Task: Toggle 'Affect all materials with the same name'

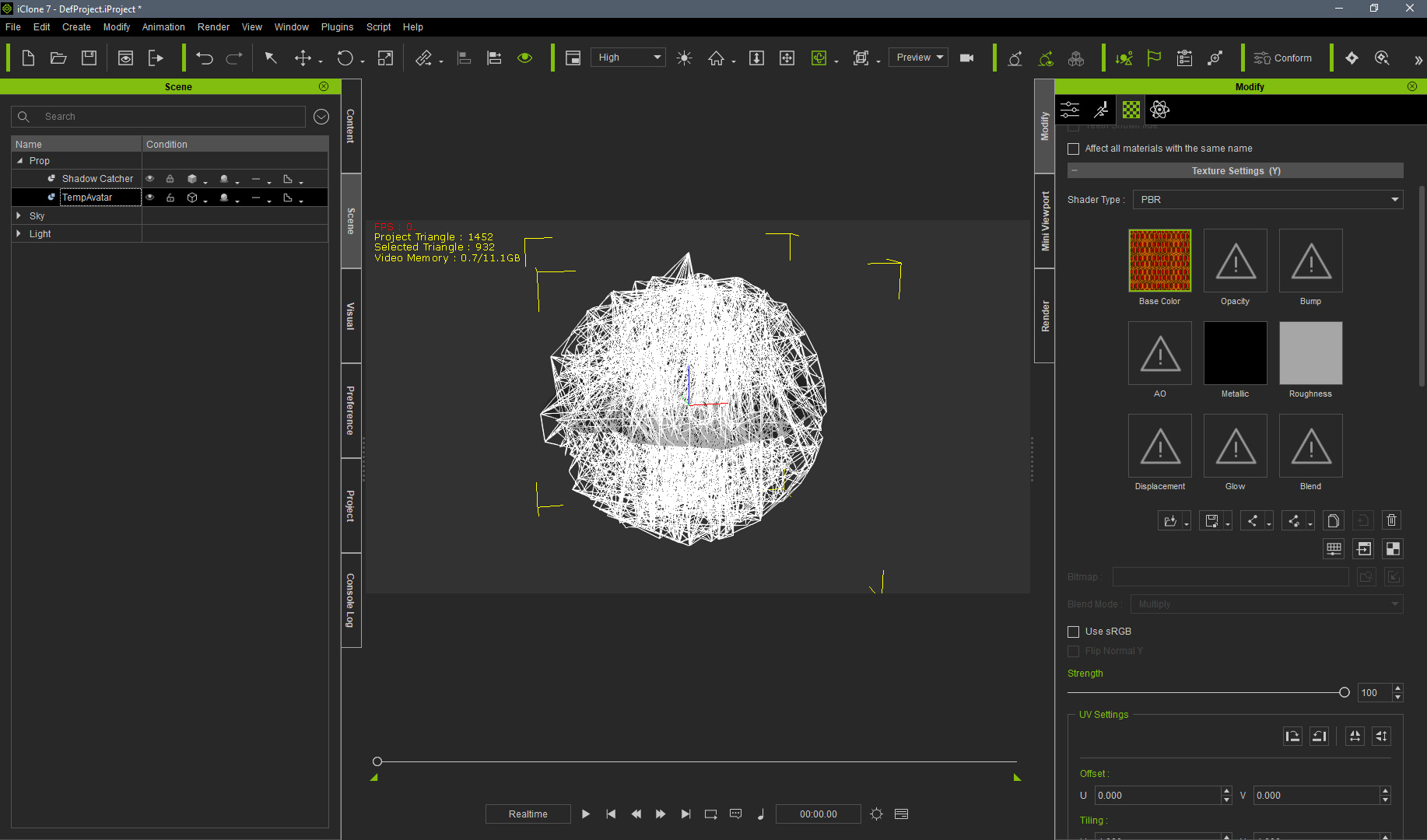Action: click(1074, 149)
